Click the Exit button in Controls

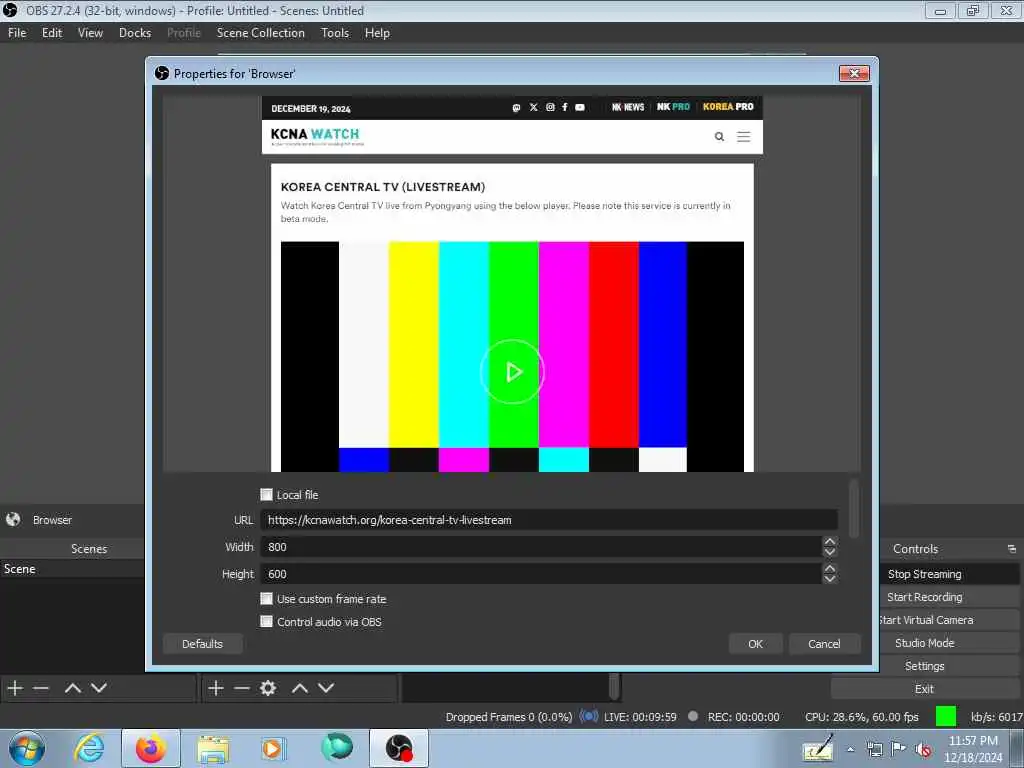point(925,688)
